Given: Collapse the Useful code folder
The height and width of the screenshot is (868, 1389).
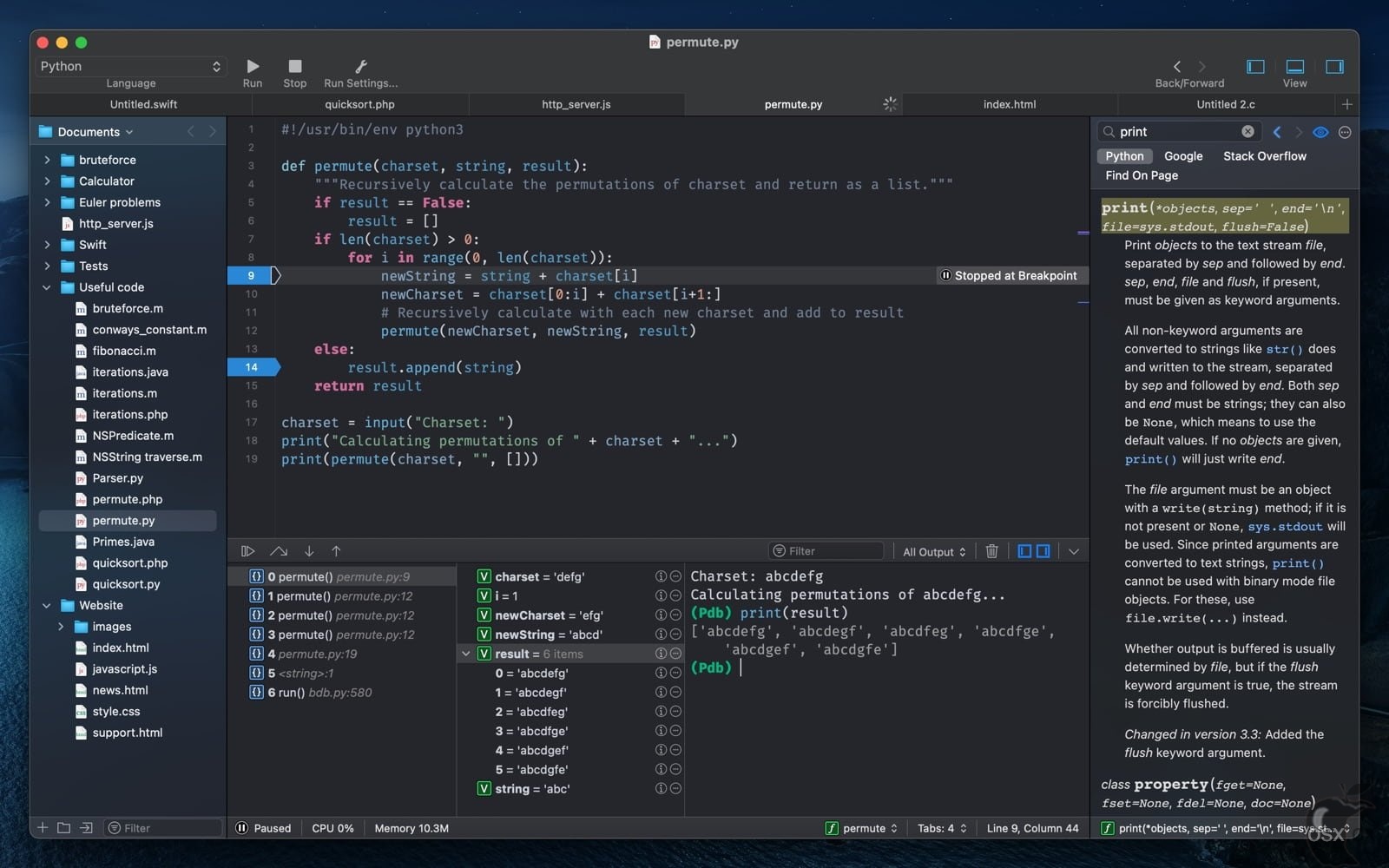Looking at the screenshot, I should tap(47, 287).
